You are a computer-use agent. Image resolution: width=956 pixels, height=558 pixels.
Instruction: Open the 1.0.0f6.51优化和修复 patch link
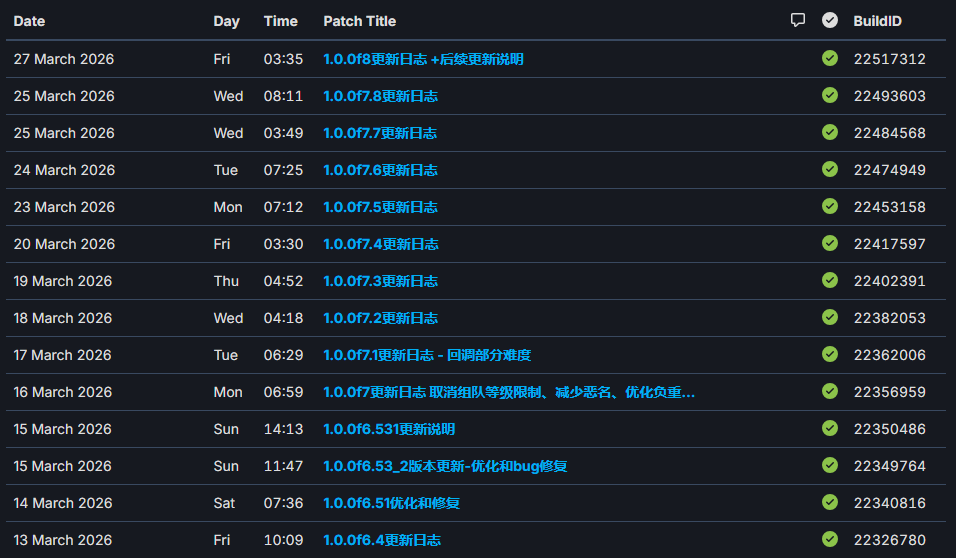coord(391,503)
